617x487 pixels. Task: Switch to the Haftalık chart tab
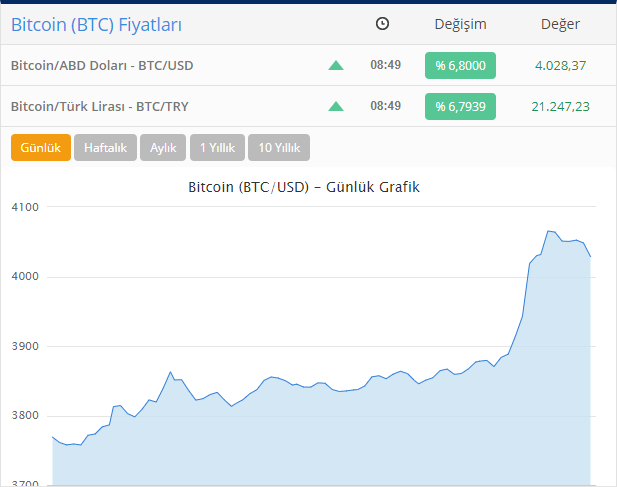pyautogui.click(x=105, y=148)
